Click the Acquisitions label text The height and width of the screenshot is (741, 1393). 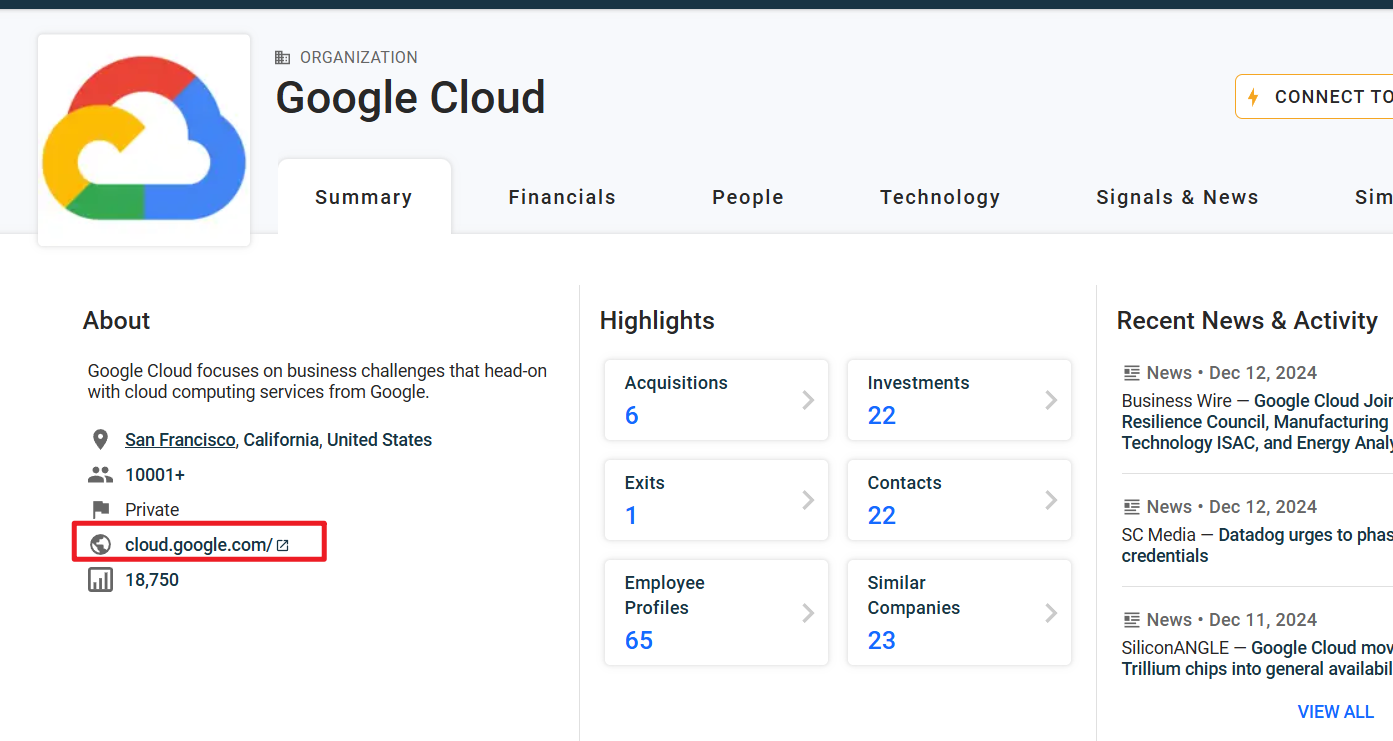(x=676, y=383)
